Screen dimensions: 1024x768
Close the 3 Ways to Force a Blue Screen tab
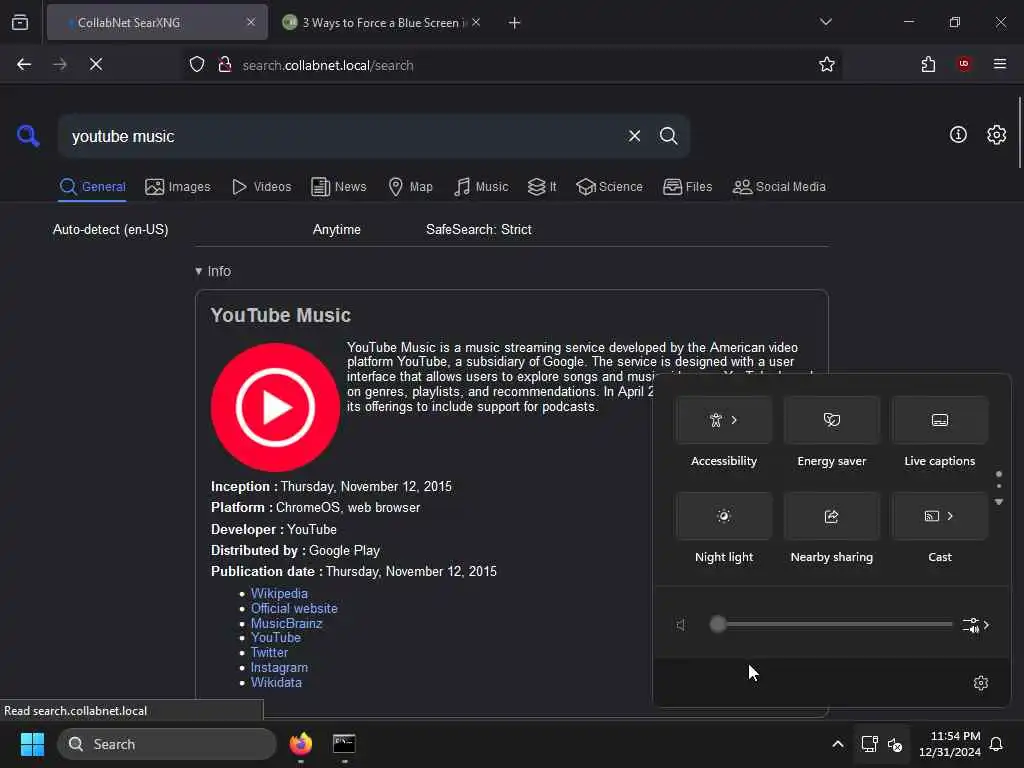(x=476, y=23)
